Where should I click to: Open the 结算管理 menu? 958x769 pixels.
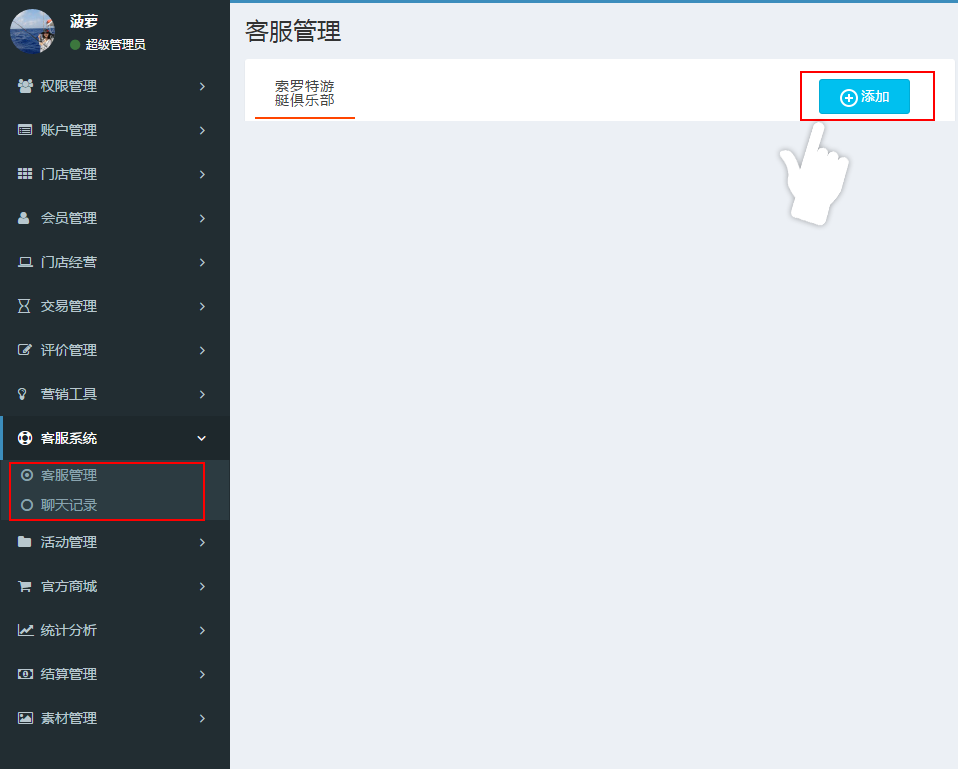pyautogui.click(x=115, y=674)
